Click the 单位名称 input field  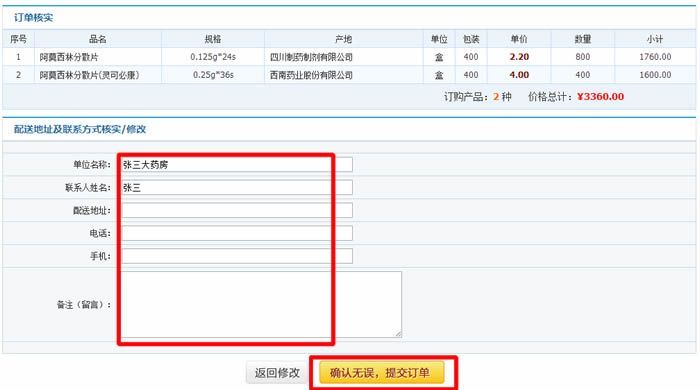tap(237, 165)
